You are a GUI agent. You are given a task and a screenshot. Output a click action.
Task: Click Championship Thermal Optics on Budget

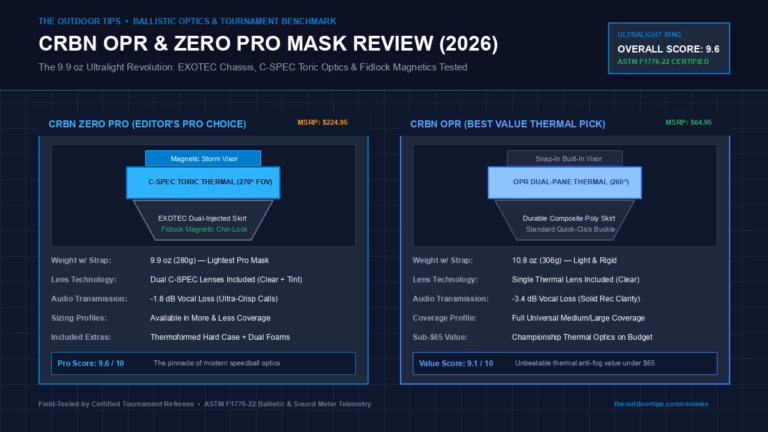(582, 337)
